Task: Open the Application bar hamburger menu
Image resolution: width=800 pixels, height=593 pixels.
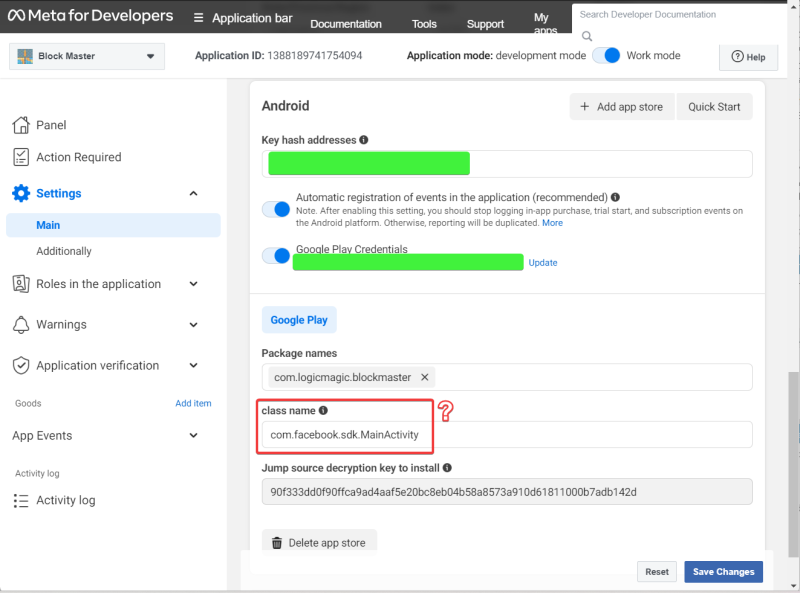Action: [198, 18]
